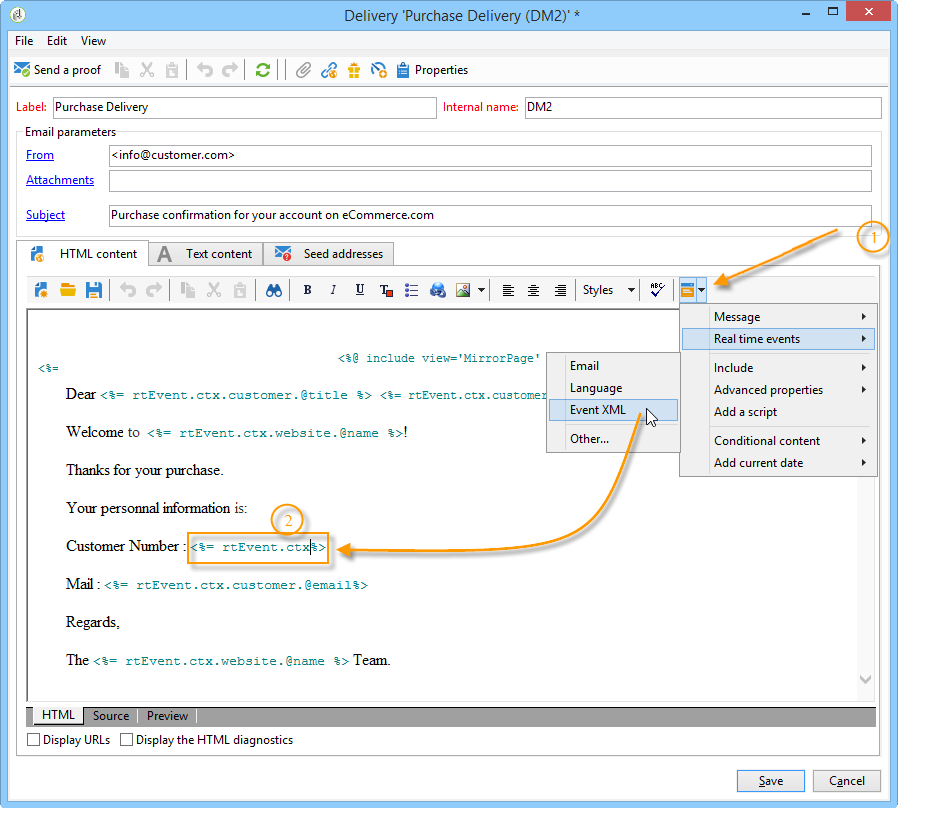Select Email in the submenu
The image size is (925, 823).
click(x=613, y=366)
